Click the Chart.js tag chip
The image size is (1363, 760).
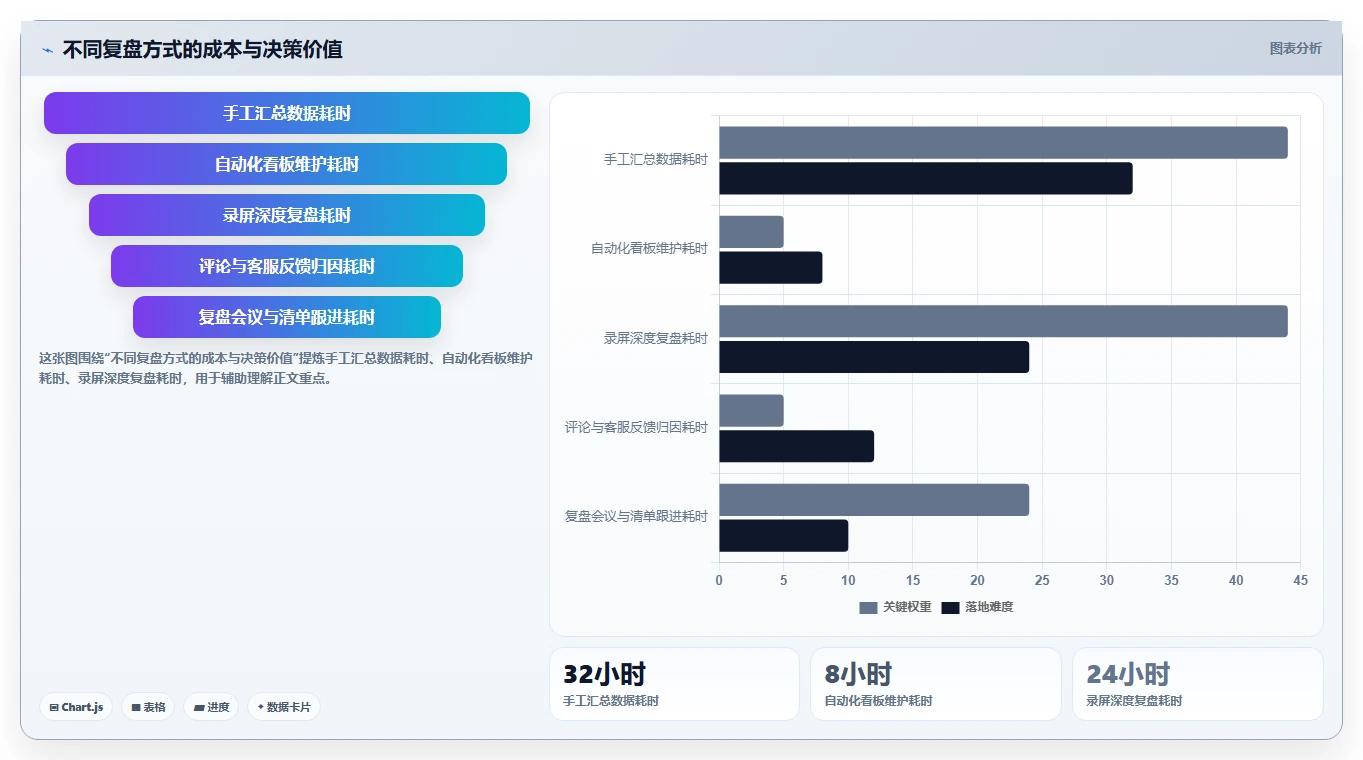[x=76, y=707]
